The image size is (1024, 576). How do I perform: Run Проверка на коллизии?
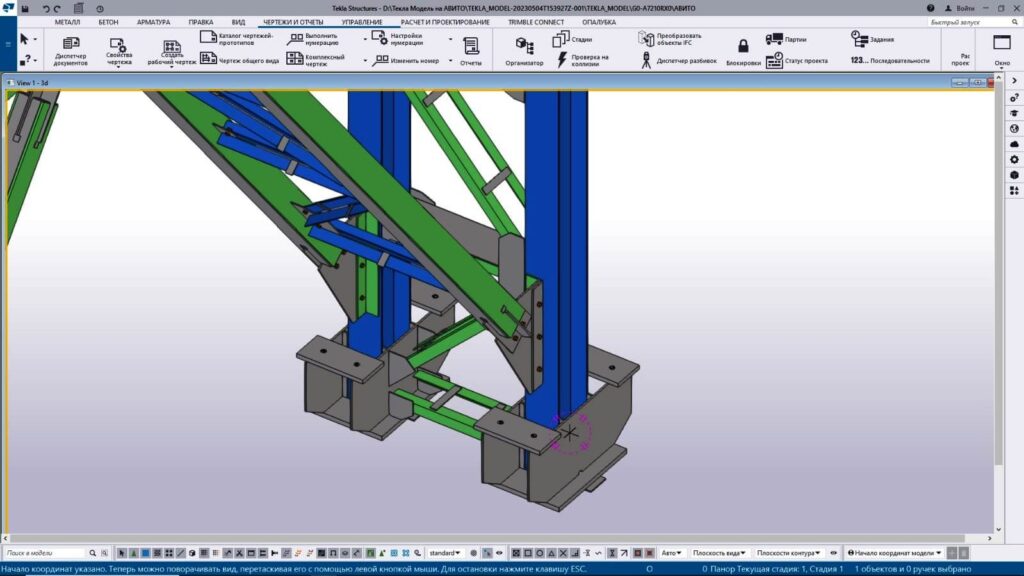[x=583, y=60]
